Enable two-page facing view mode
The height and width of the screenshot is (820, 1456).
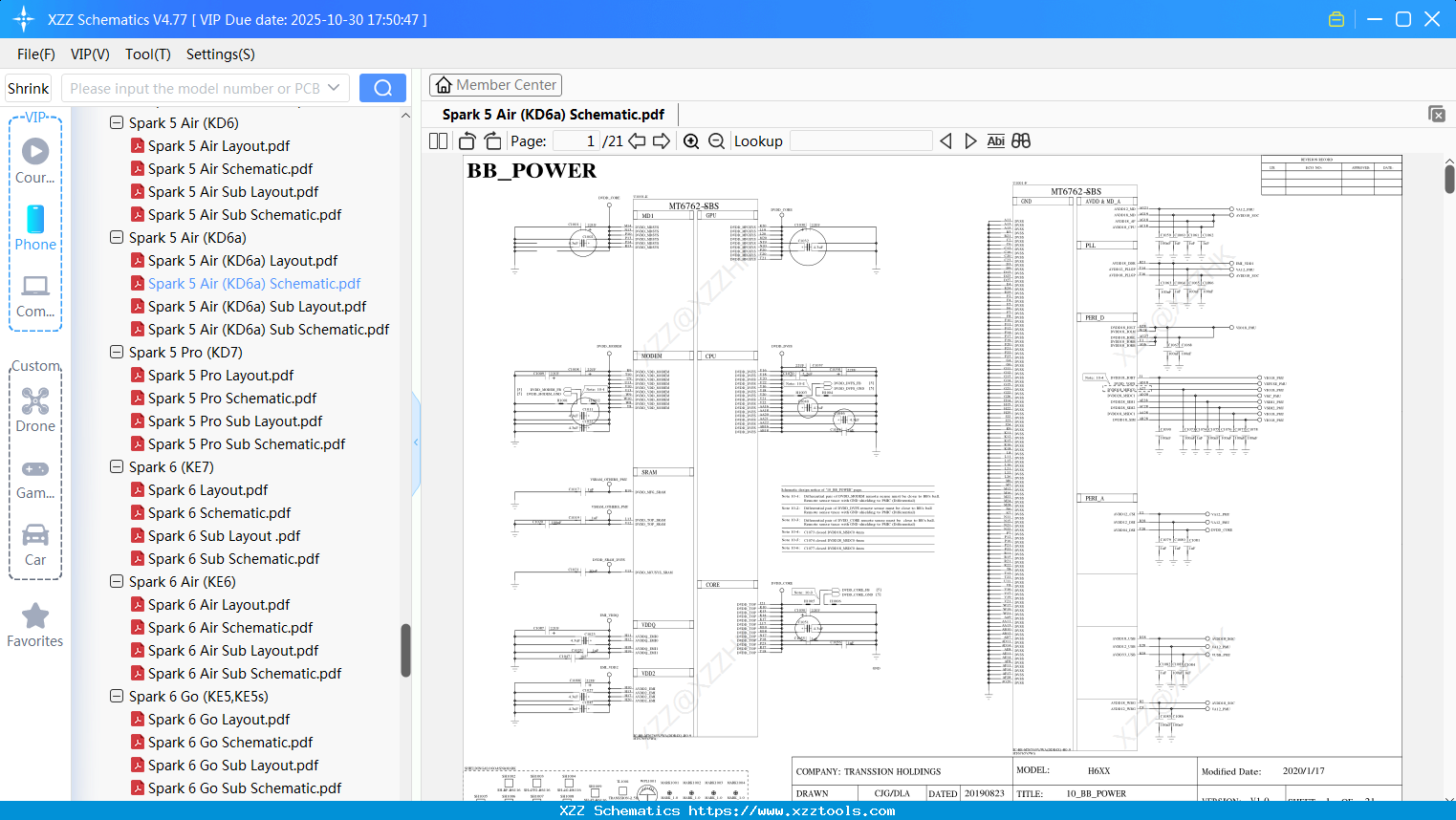(x=437, y=140)
